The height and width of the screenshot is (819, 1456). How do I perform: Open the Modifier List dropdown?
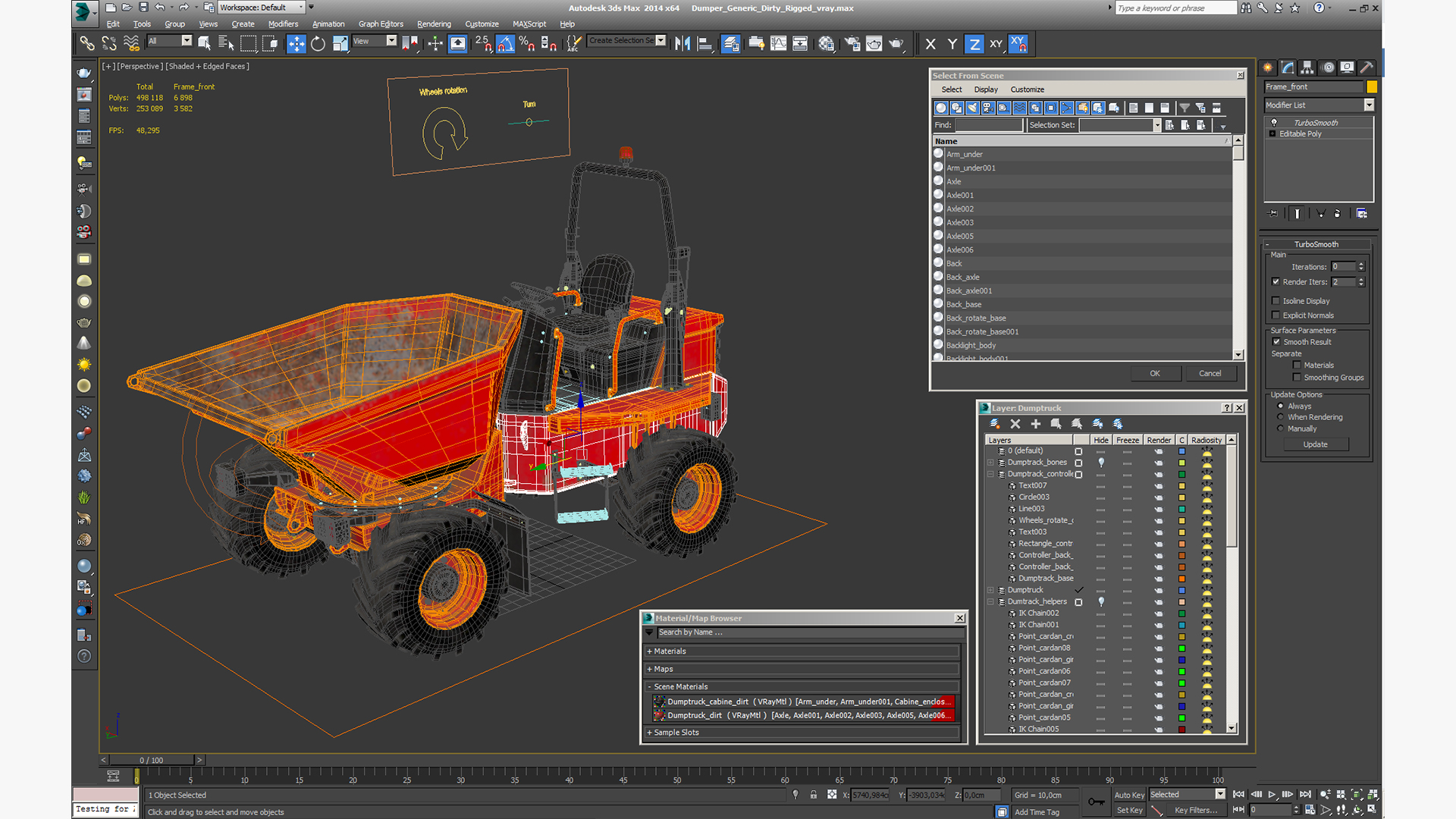[1319, 105]
